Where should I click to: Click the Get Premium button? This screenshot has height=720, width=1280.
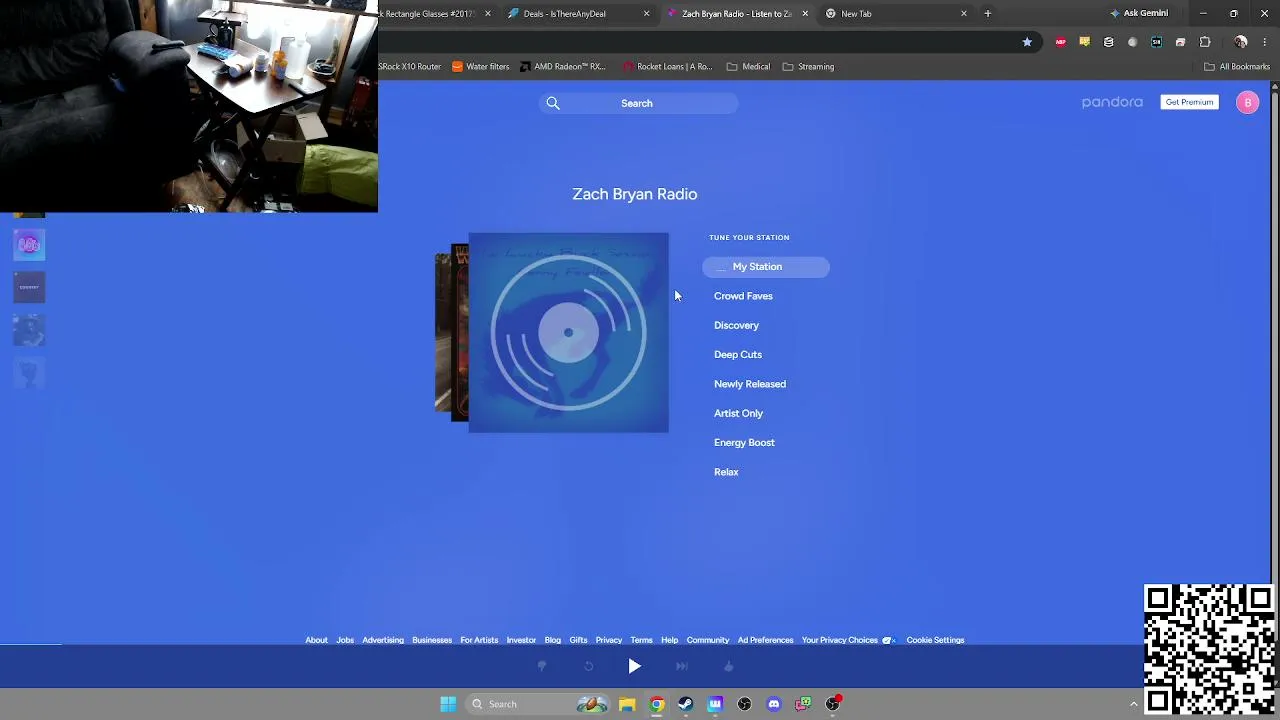pos(1189,102)
